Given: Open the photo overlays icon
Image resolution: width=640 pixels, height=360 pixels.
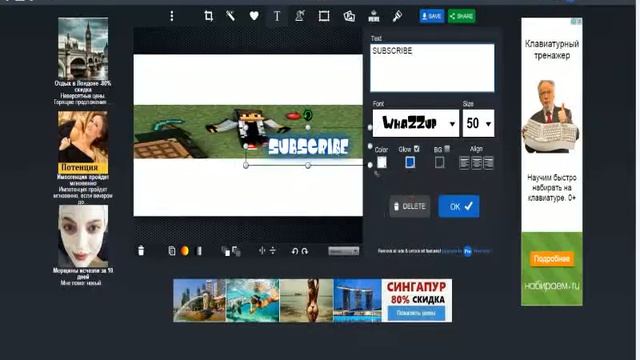Looking at the screenshot, I should [349, 16].
